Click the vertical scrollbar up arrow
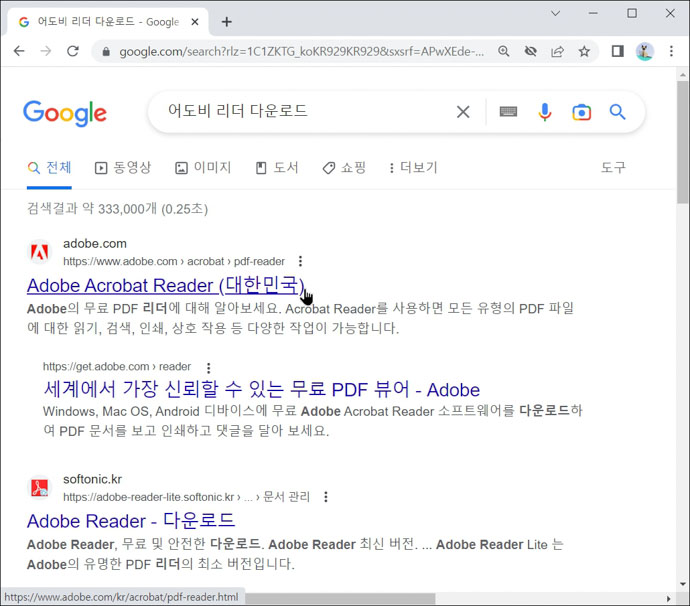This screenshot has height=606, width=690. [683, 75]
